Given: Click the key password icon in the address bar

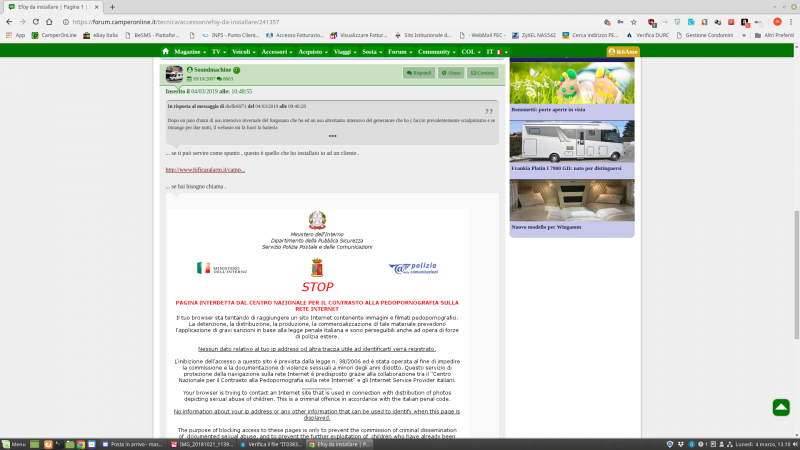Looking at the screenshot, I should coord(620,22).
